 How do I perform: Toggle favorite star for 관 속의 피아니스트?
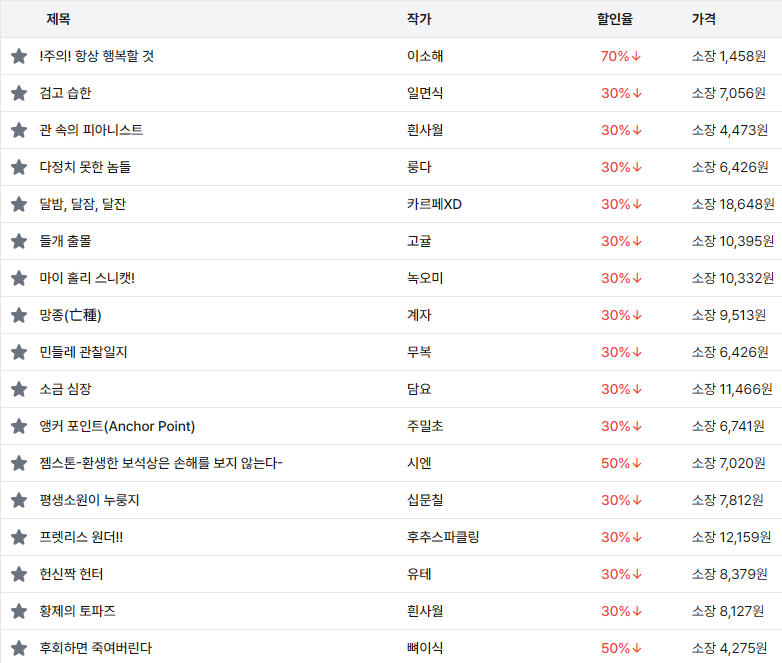click(19, 130)
